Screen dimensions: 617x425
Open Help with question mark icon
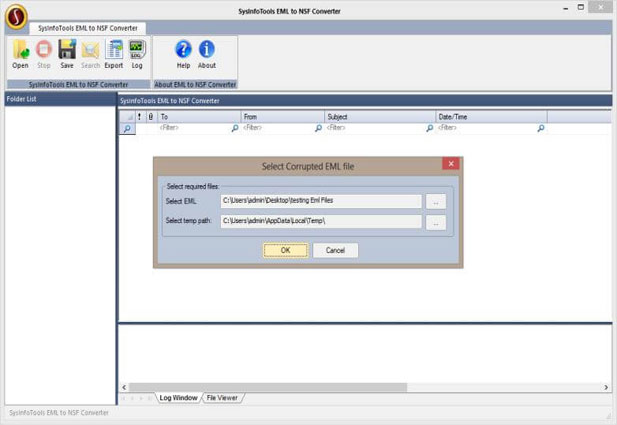pyautogui.click(x=183, y=54)
